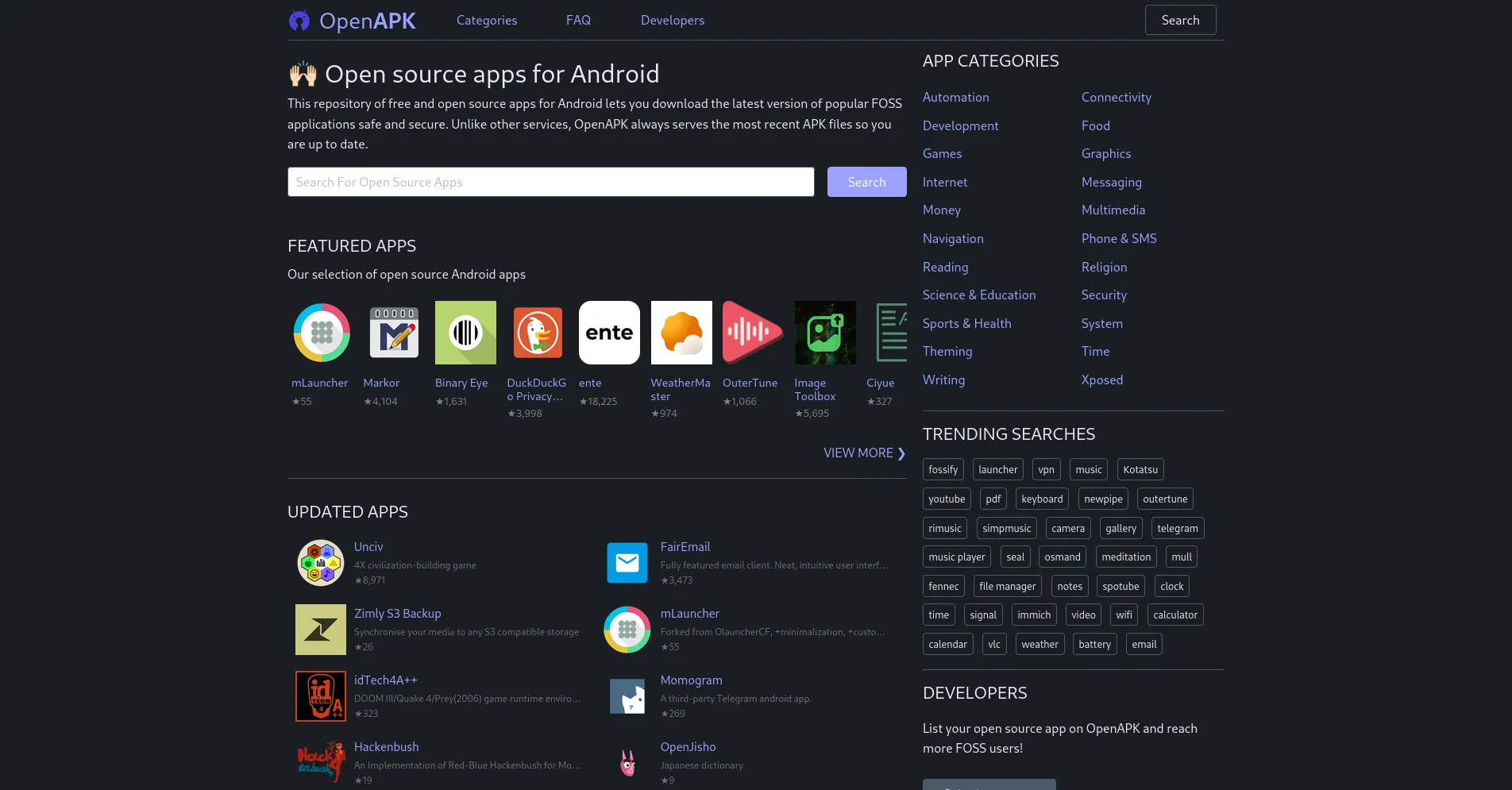Open the Image Toolbox app icon
Image resolution: width=1512 pixels, height=790 pixels.
[824, 333]
